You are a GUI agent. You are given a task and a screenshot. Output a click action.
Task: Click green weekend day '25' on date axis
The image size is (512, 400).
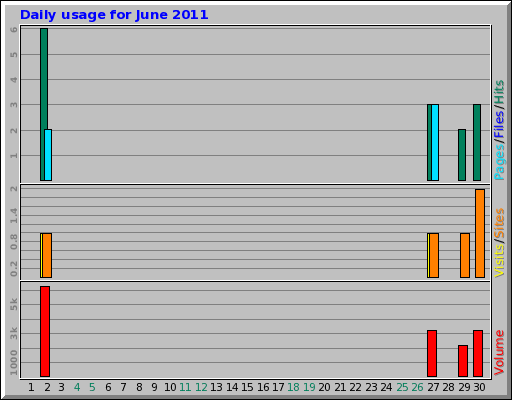point(402,387)
